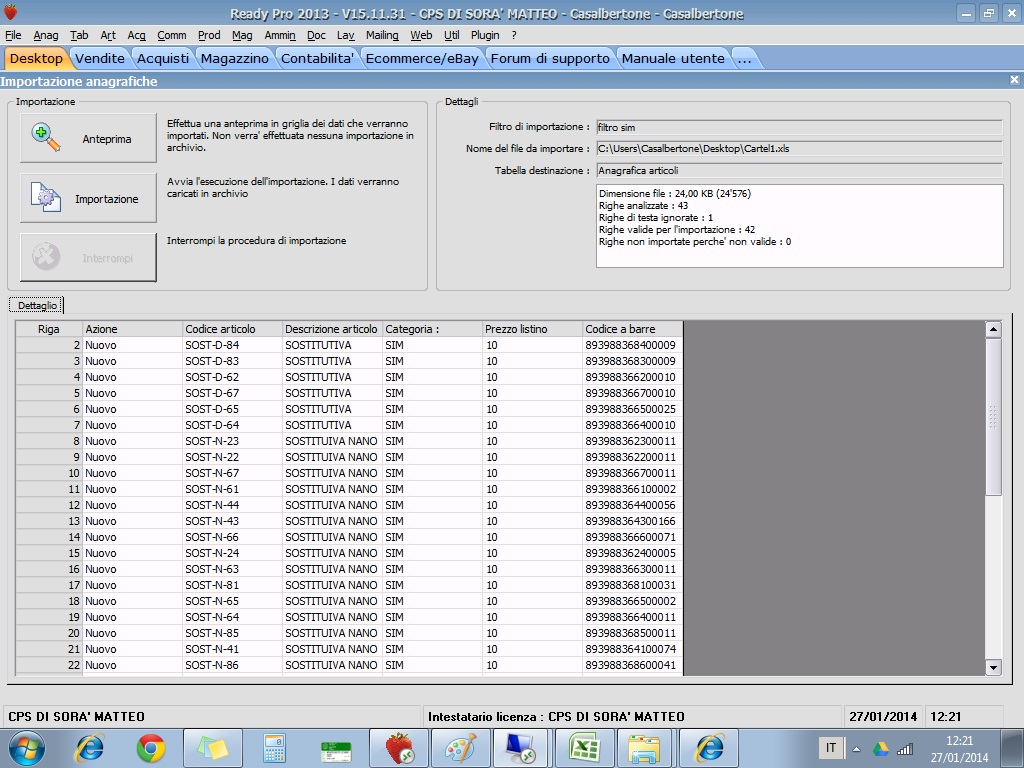Click the Ready Pro strawberry title icon
Viewport: 1024px width, 768px height.
10,12
